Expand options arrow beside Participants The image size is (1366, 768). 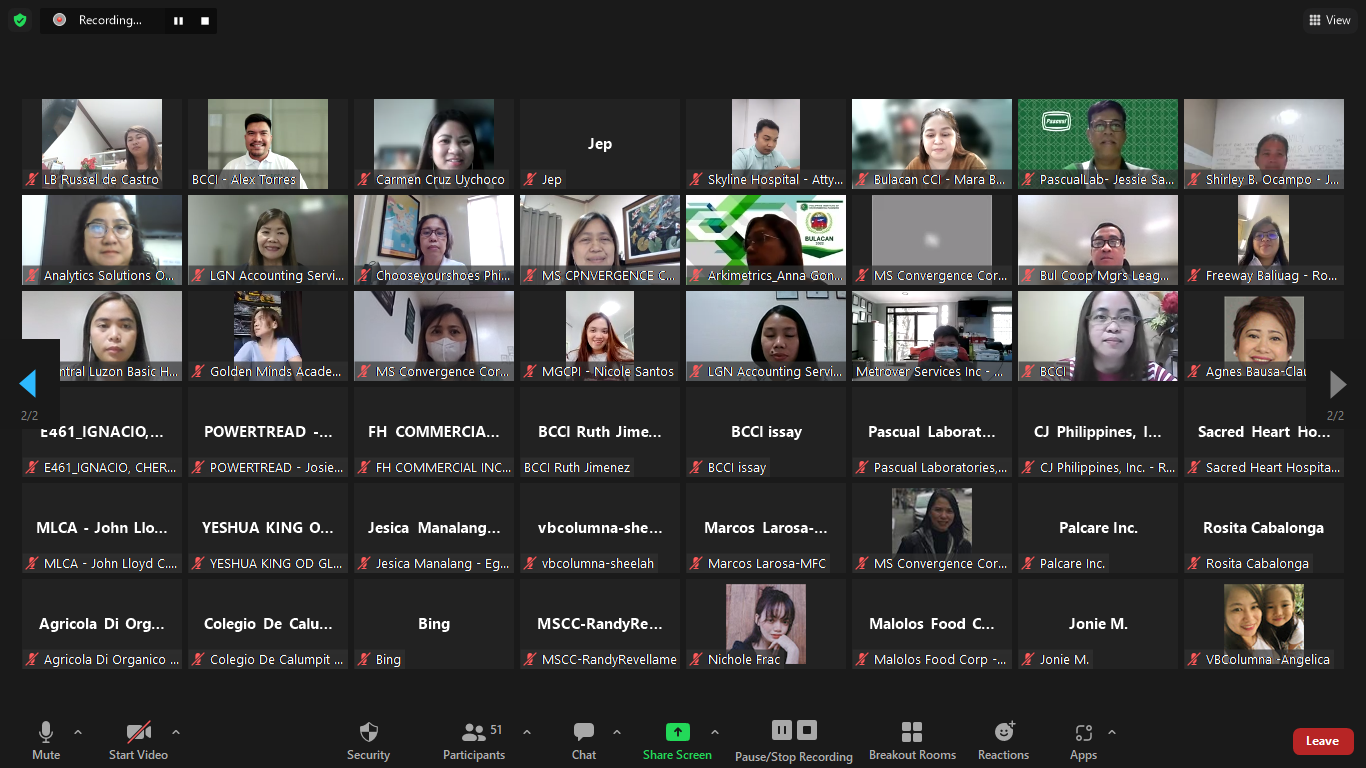(527, 732)
